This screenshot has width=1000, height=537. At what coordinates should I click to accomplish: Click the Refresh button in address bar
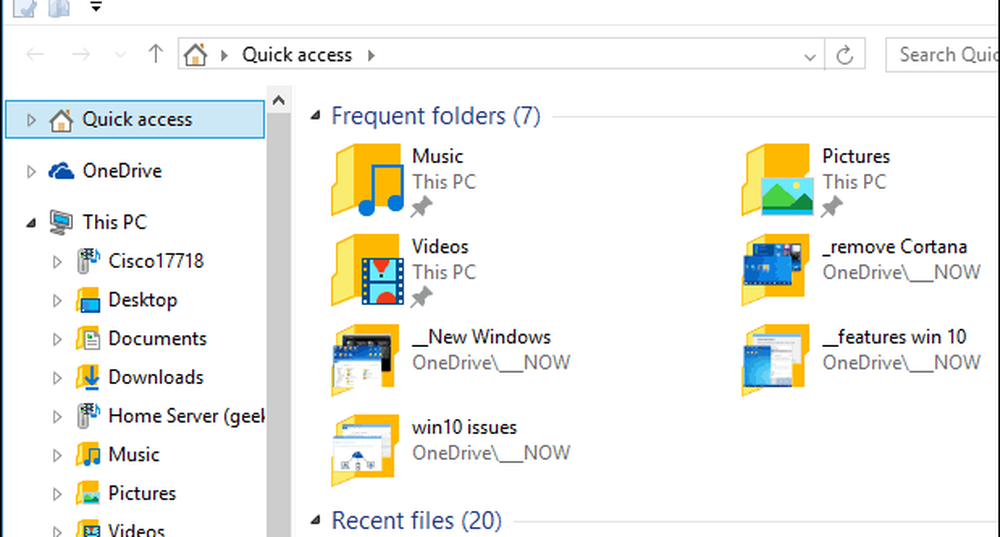pos(847,55)
